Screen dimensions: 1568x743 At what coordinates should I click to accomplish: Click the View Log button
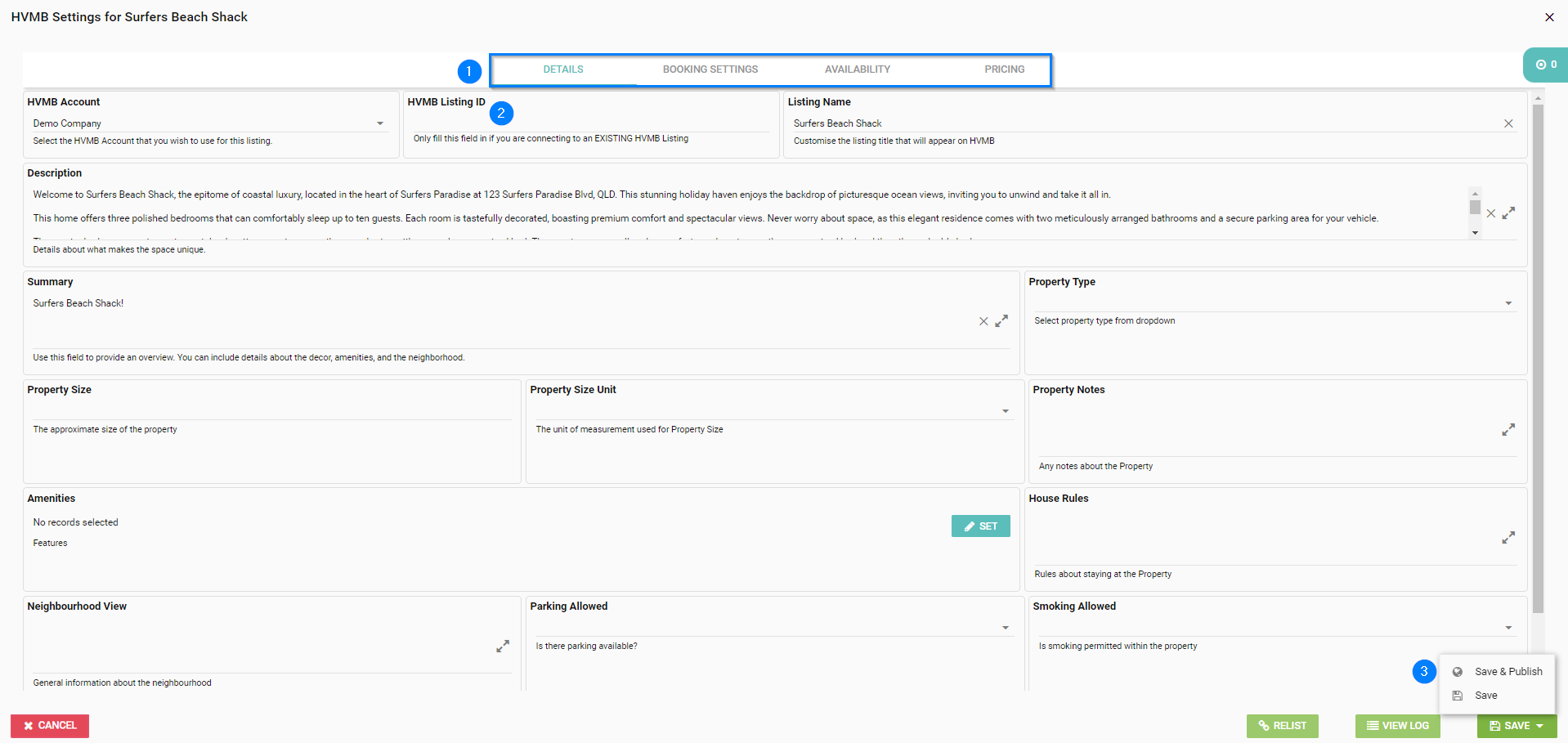click(x=1397, y=726)
